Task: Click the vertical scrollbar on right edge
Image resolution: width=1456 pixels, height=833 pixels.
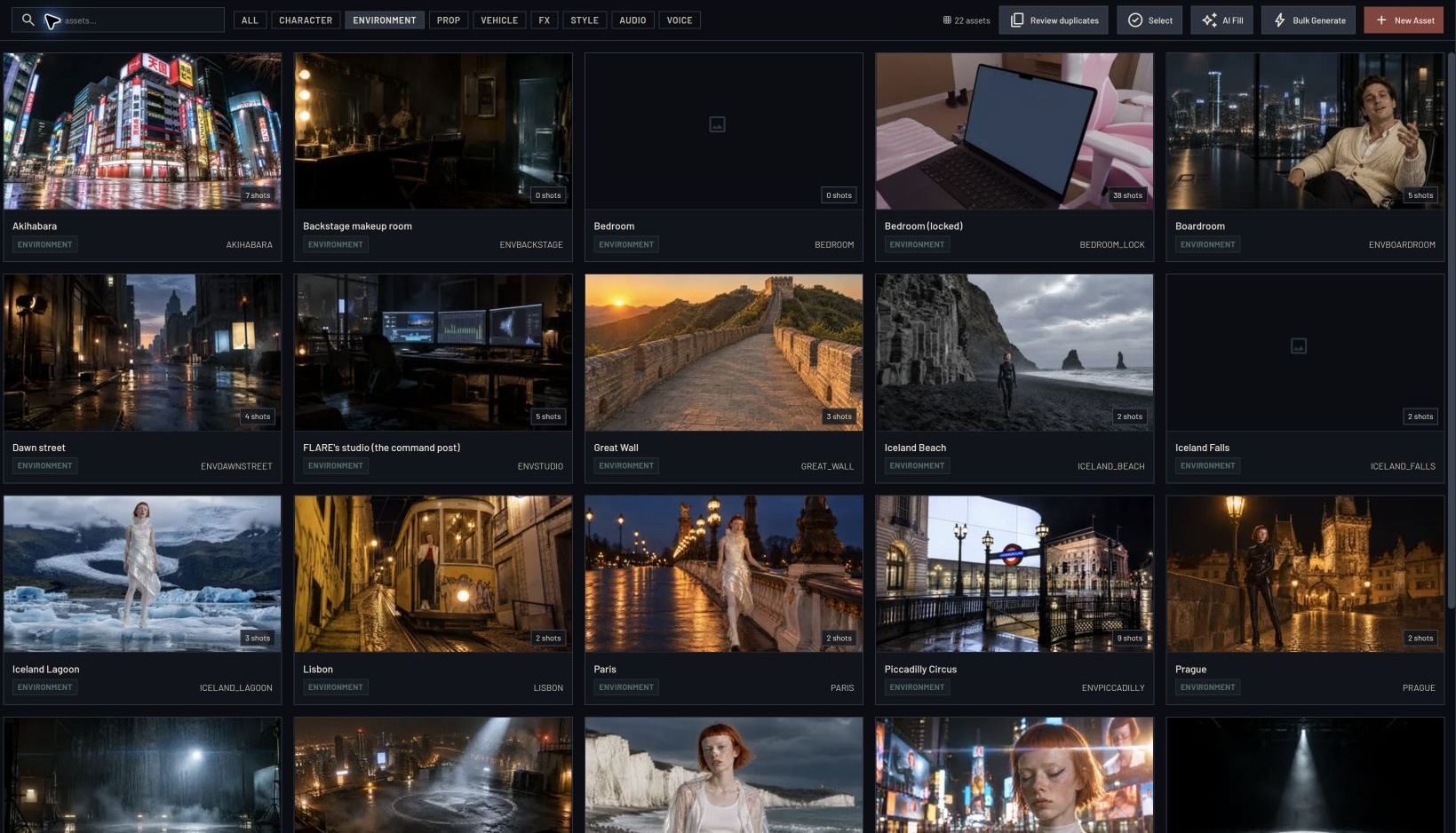Action: point(1451,329)
